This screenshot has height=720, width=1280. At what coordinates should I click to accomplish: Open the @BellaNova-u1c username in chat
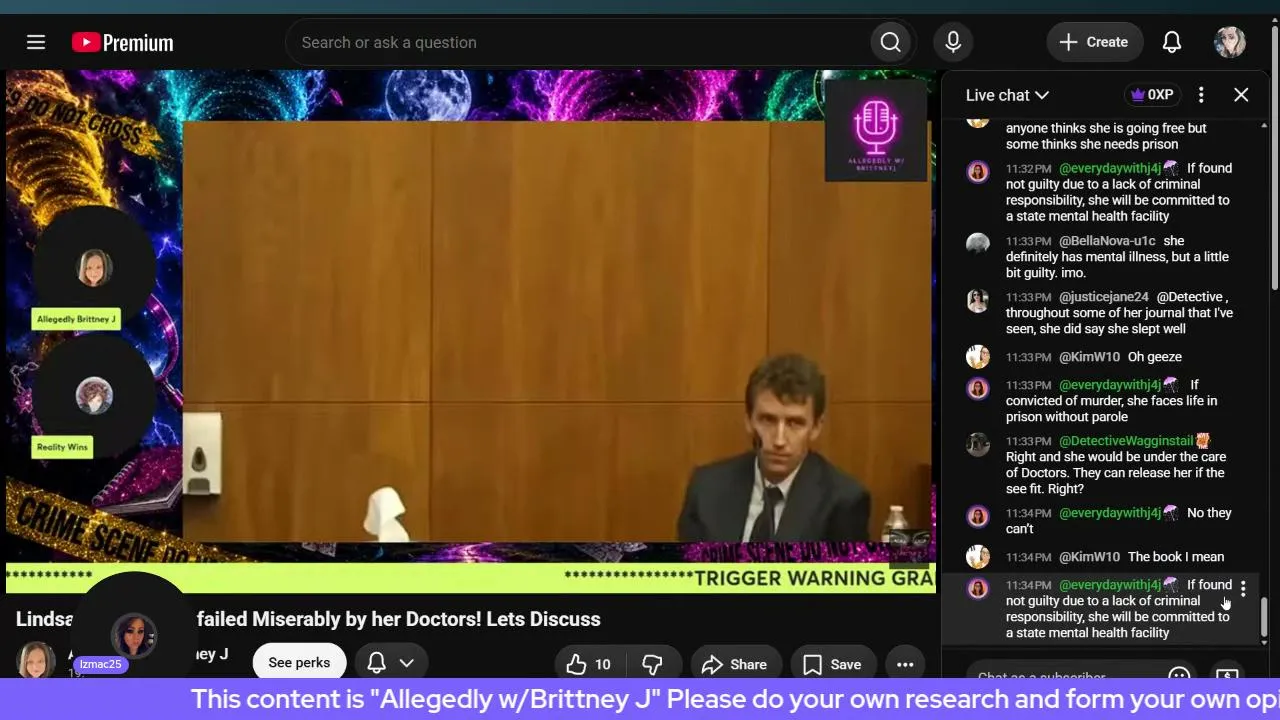1107,241
